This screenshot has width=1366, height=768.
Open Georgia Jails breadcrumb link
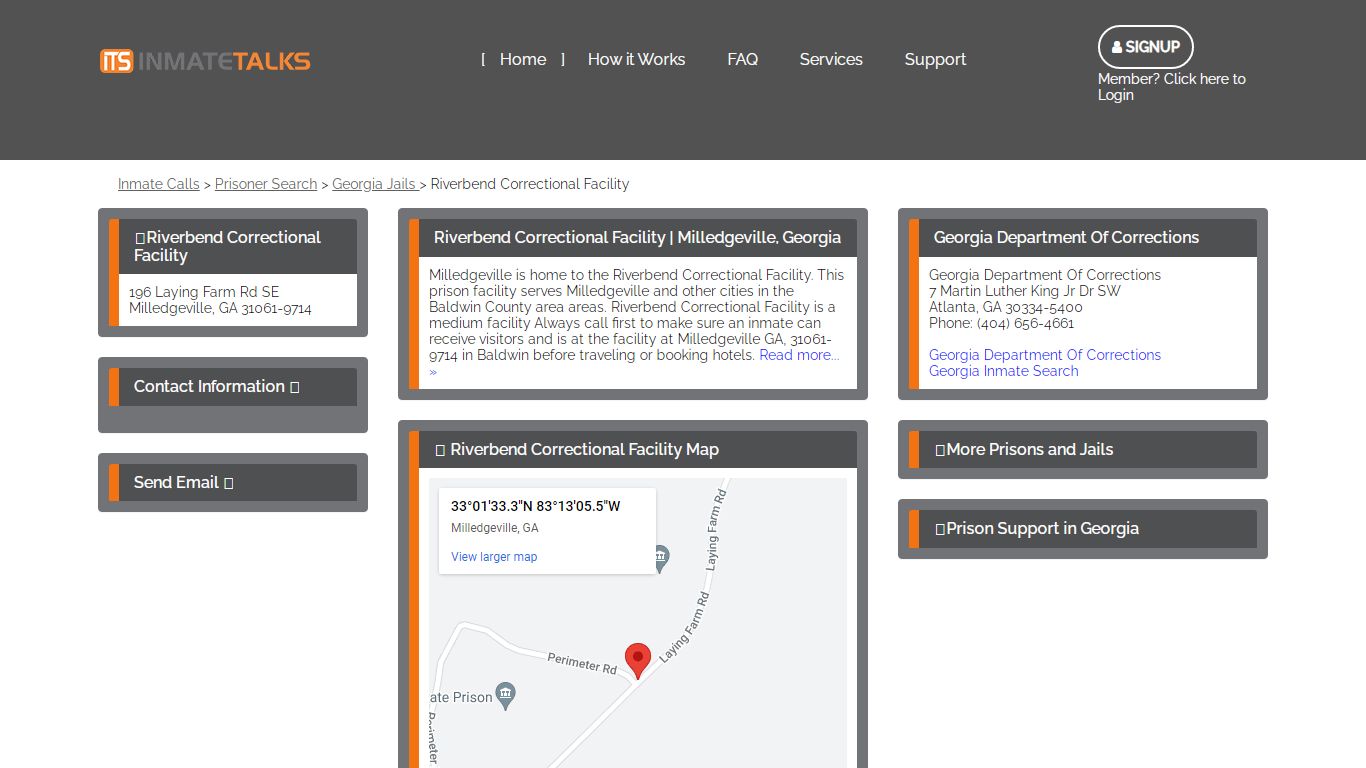374,184
